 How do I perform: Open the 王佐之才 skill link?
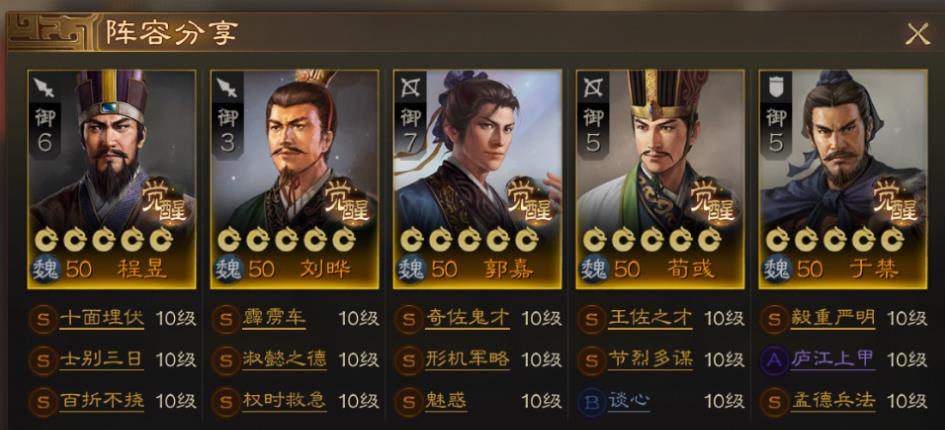650,318
